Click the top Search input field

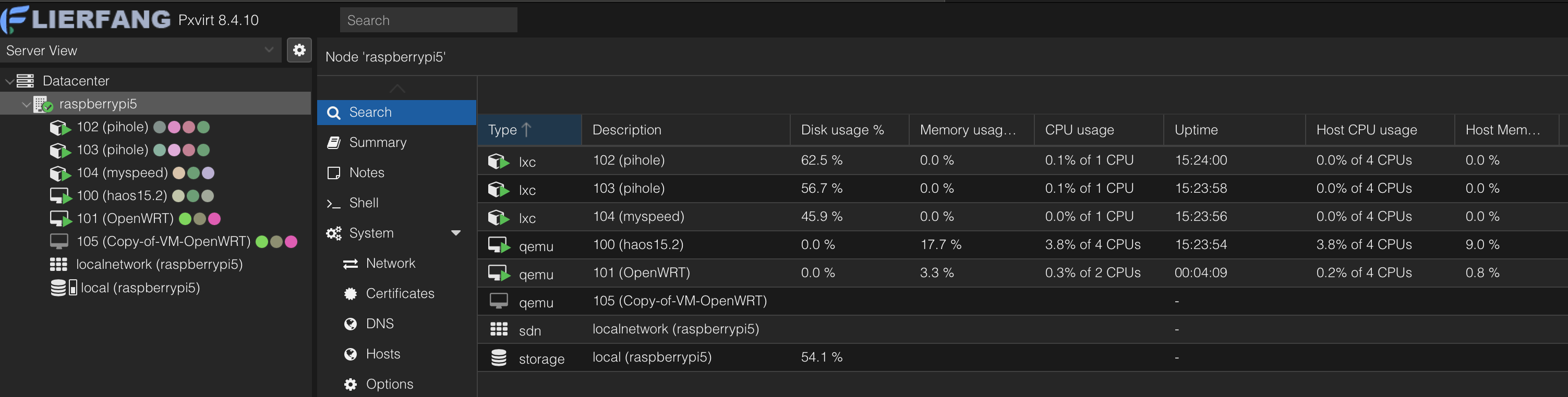(x=428, y=20)
